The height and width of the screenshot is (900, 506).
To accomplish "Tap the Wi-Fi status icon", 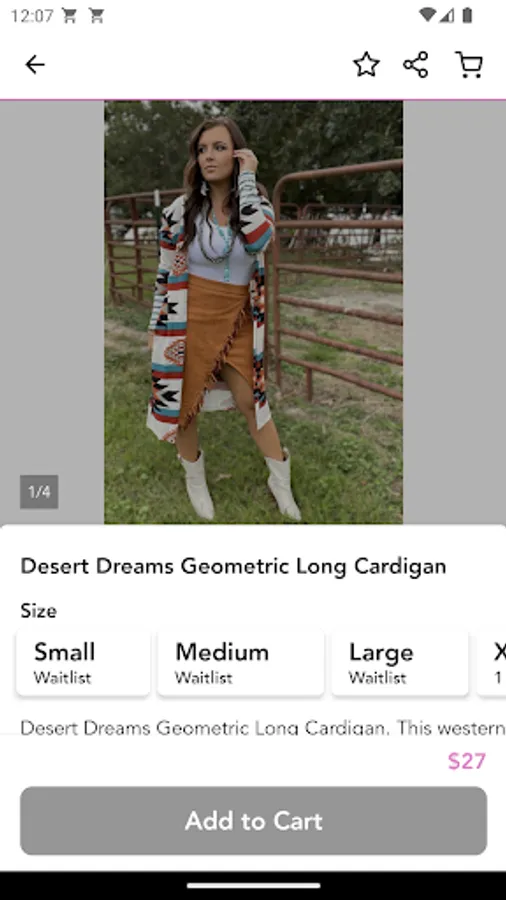I will (x=427, y=15).
